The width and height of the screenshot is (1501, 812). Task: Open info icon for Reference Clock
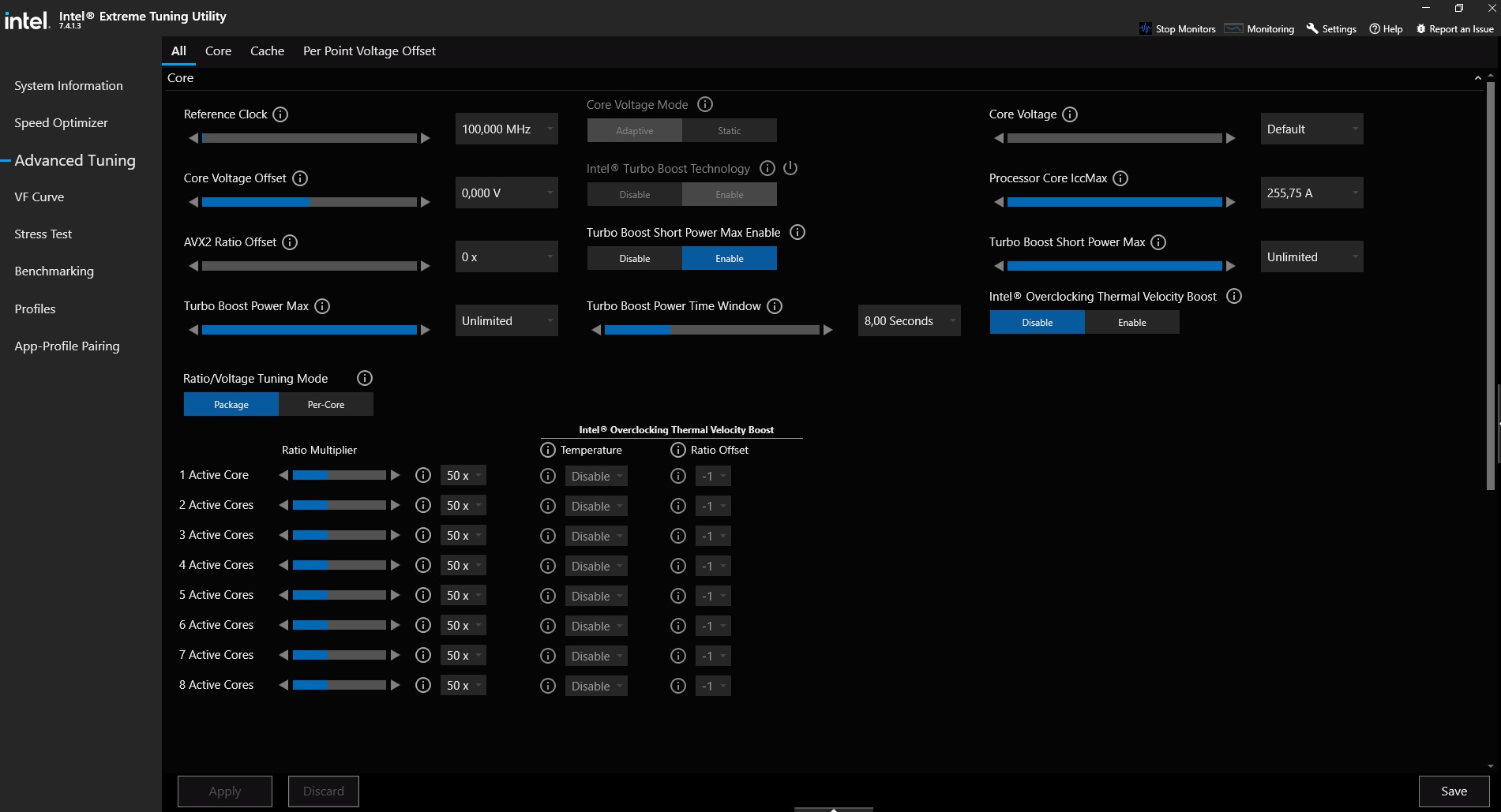pyautogui.click(x=280, y=114)
